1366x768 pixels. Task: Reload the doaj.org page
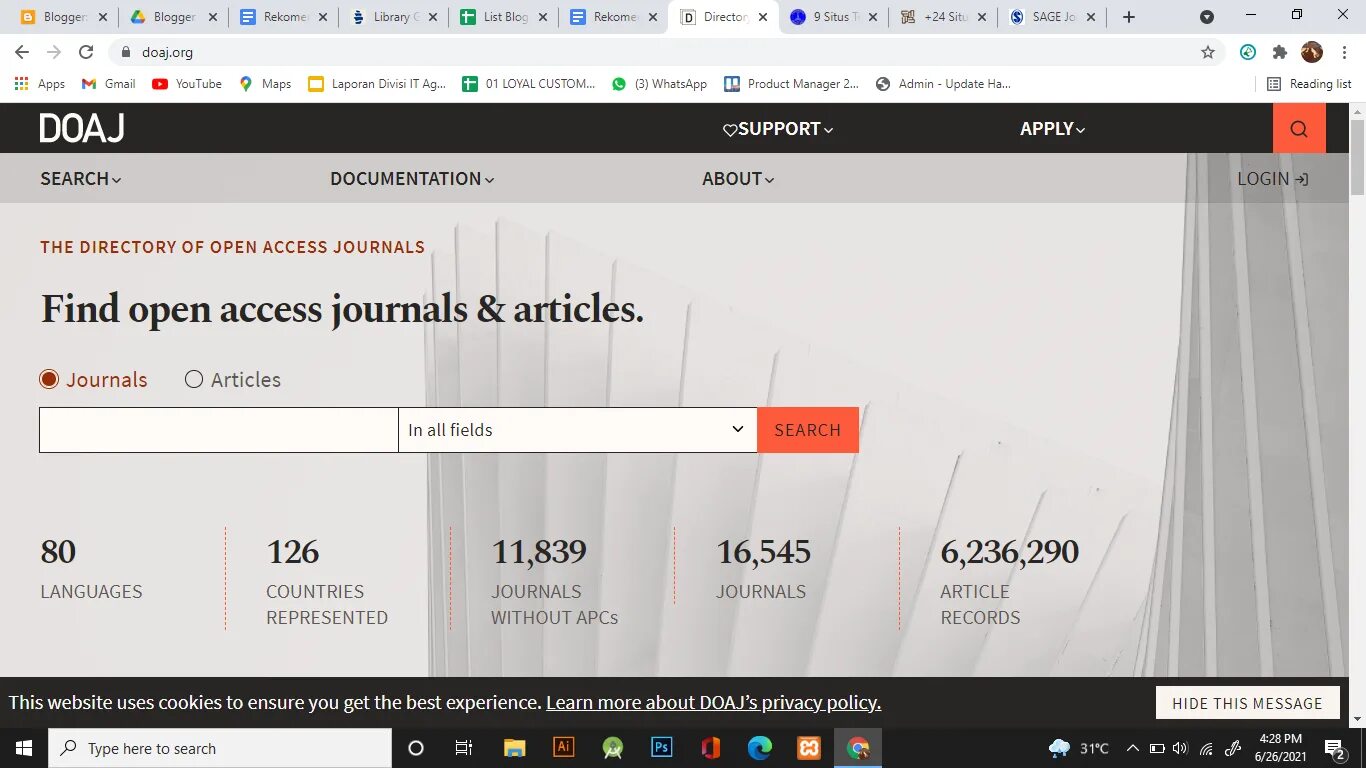click(86, 52)
